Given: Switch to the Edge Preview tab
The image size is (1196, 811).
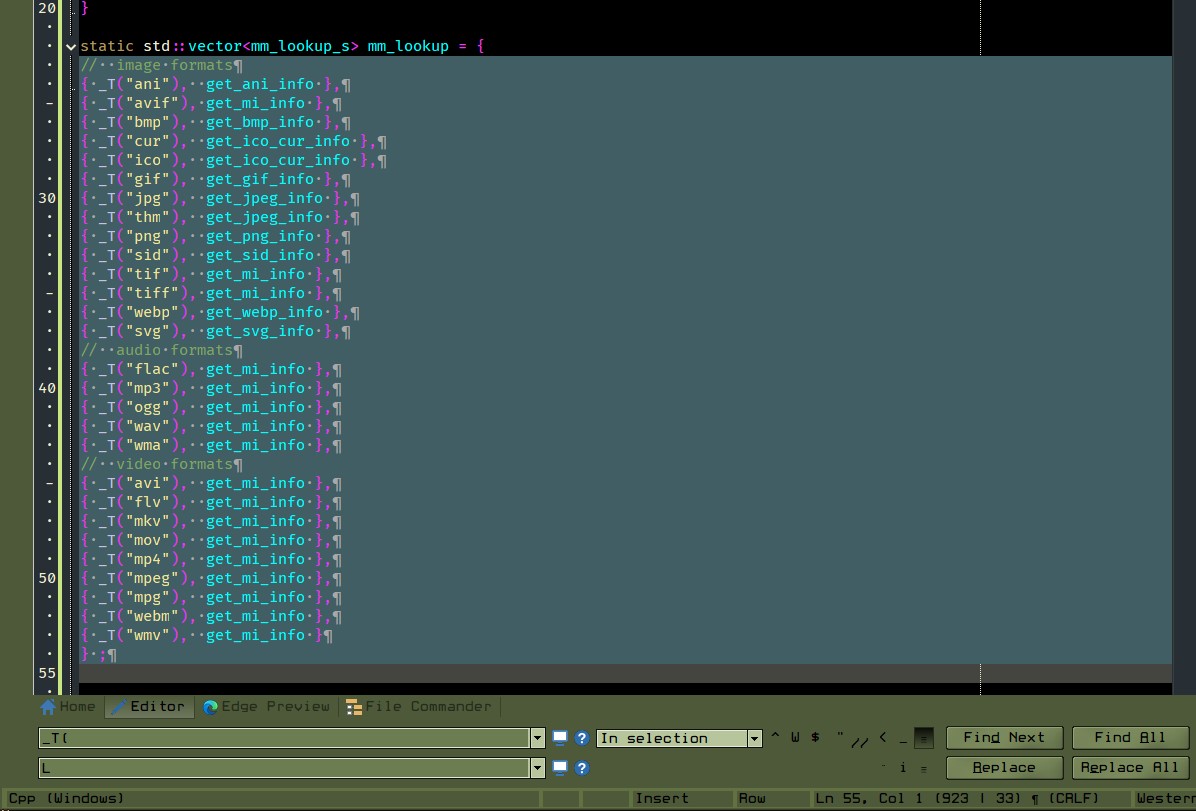Looking at the screenshot, I should coord(266,706).
